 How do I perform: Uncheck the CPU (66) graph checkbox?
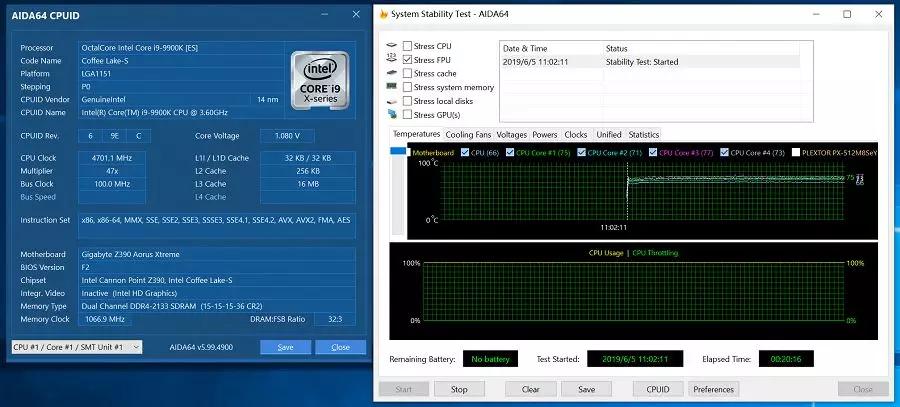pyautogui.click(x=465, y=152)
